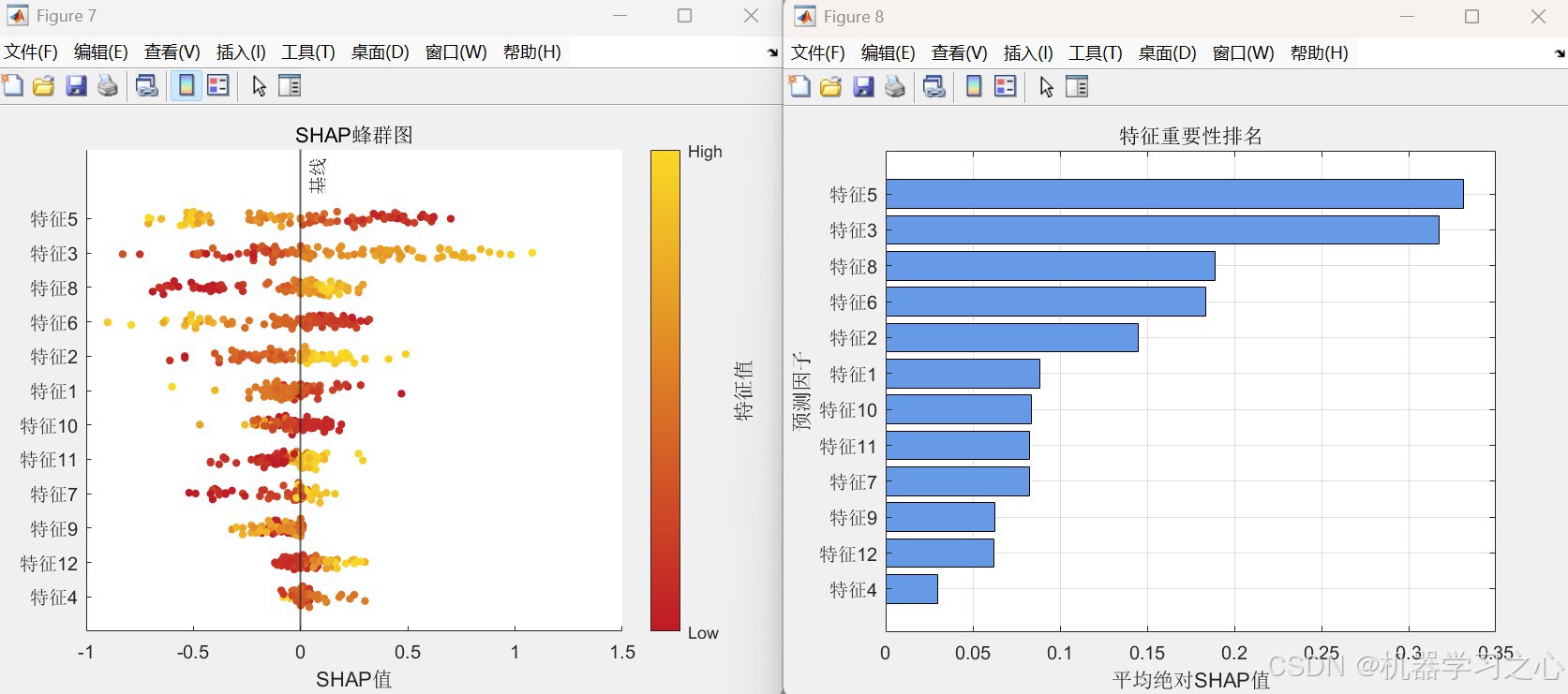Select the 特征5 bar in Figure 8

(x=1174, y=194)
